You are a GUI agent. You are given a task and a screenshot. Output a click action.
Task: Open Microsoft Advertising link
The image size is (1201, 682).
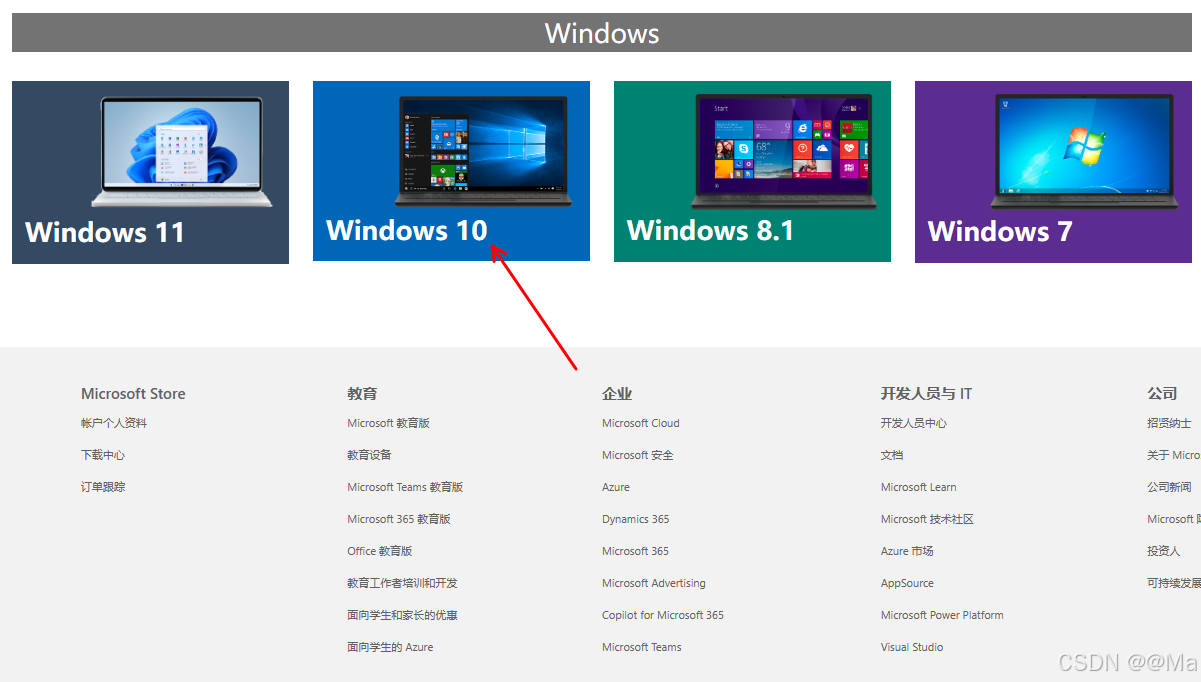click(x=654, y=583)
